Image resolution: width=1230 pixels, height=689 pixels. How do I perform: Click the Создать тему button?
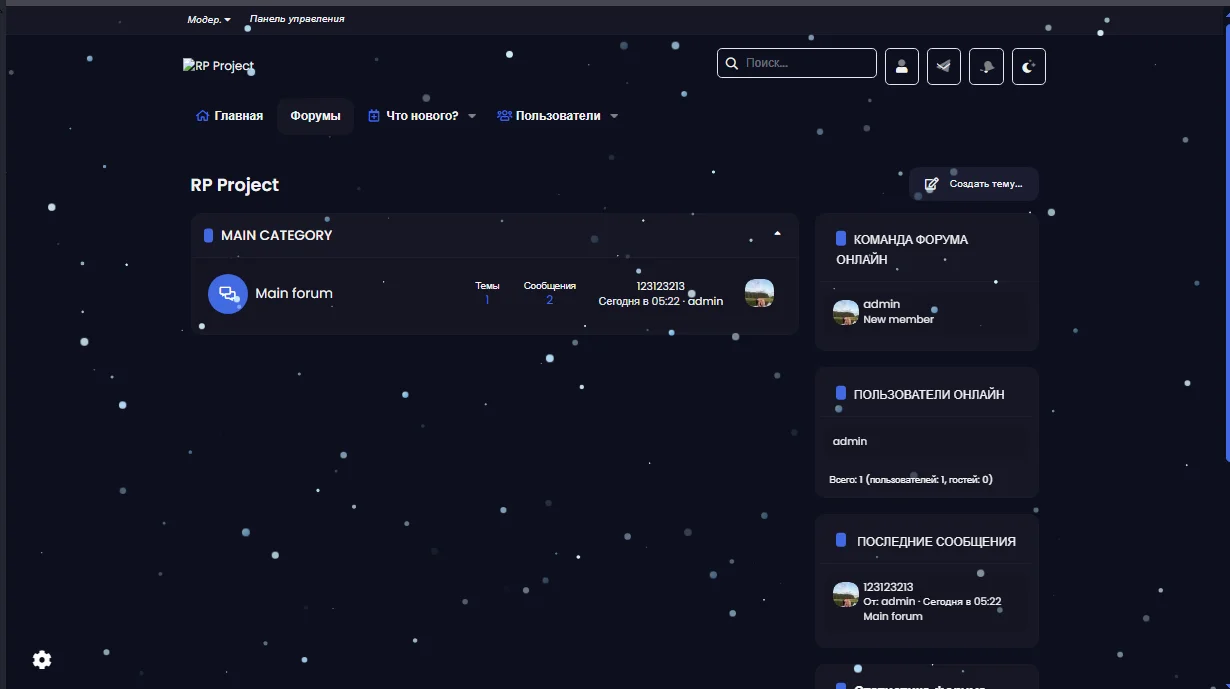point(974,184)
